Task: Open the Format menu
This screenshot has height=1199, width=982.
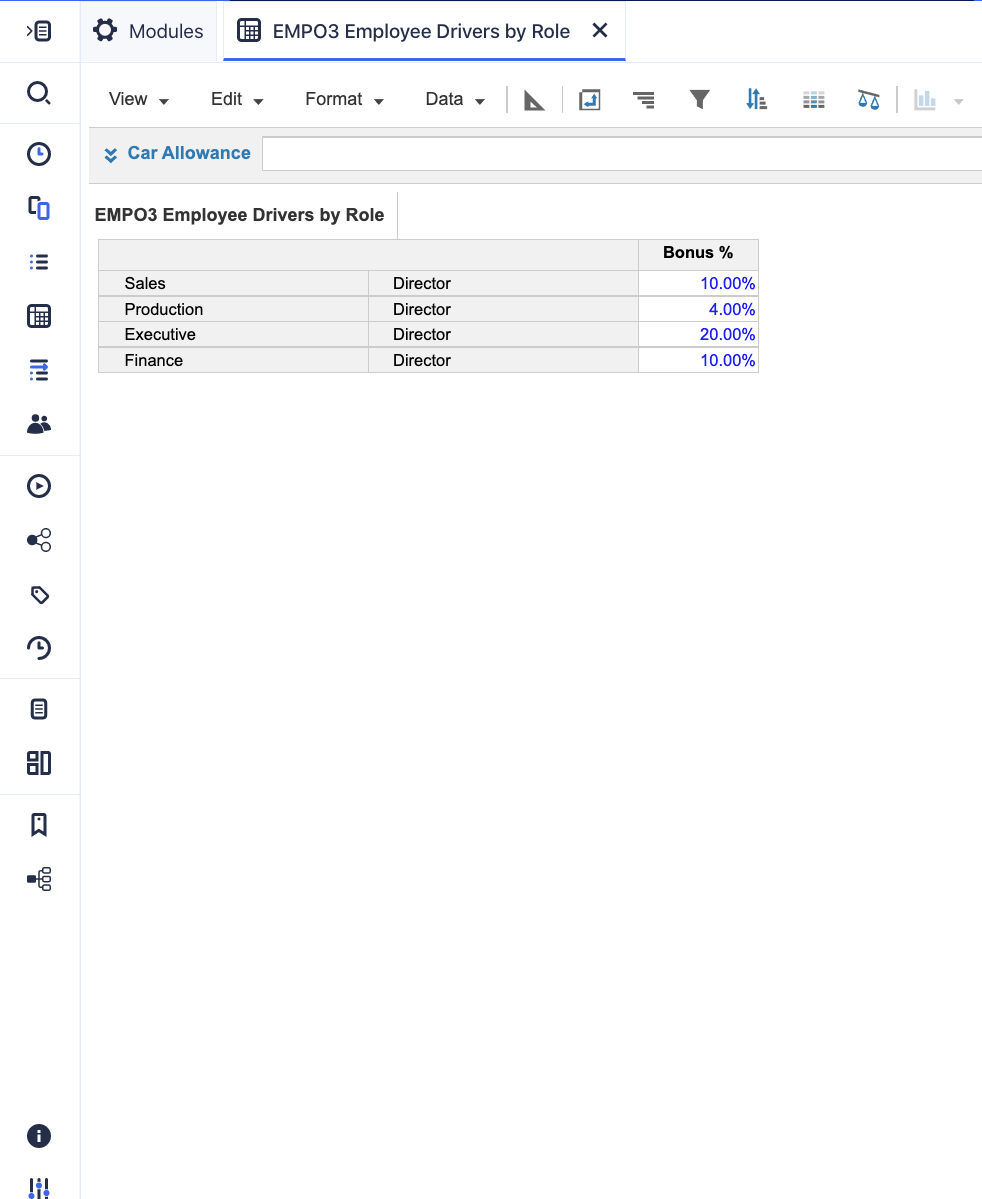Action: click(x=344, y=99)
